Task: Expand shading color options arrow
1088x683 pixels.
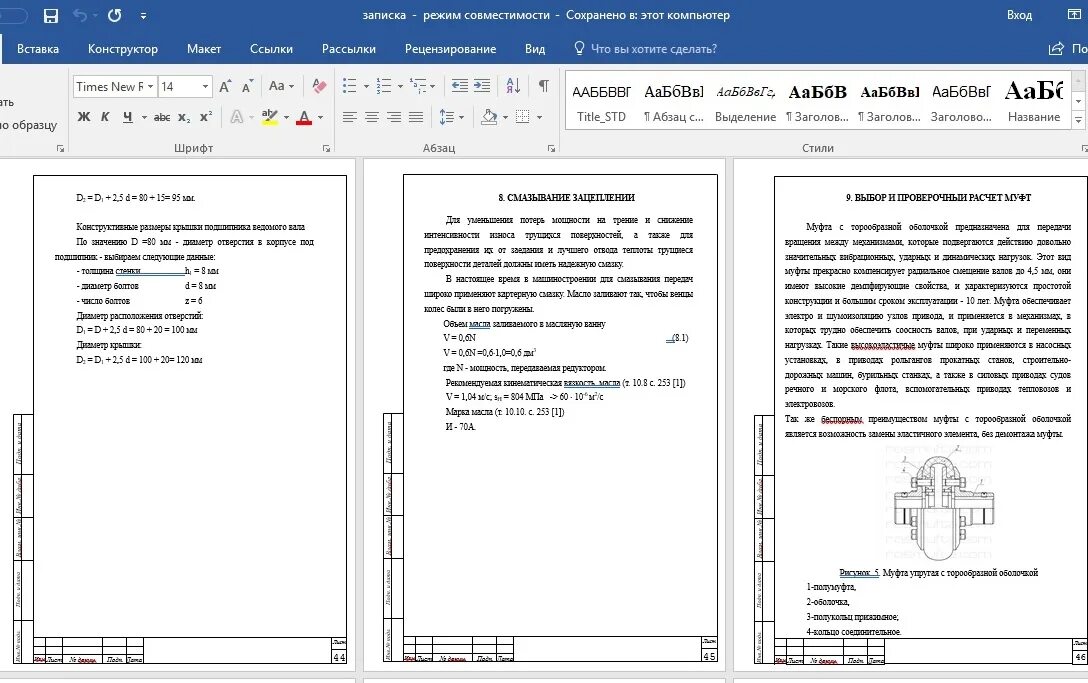Action: [x=505, y=117]
